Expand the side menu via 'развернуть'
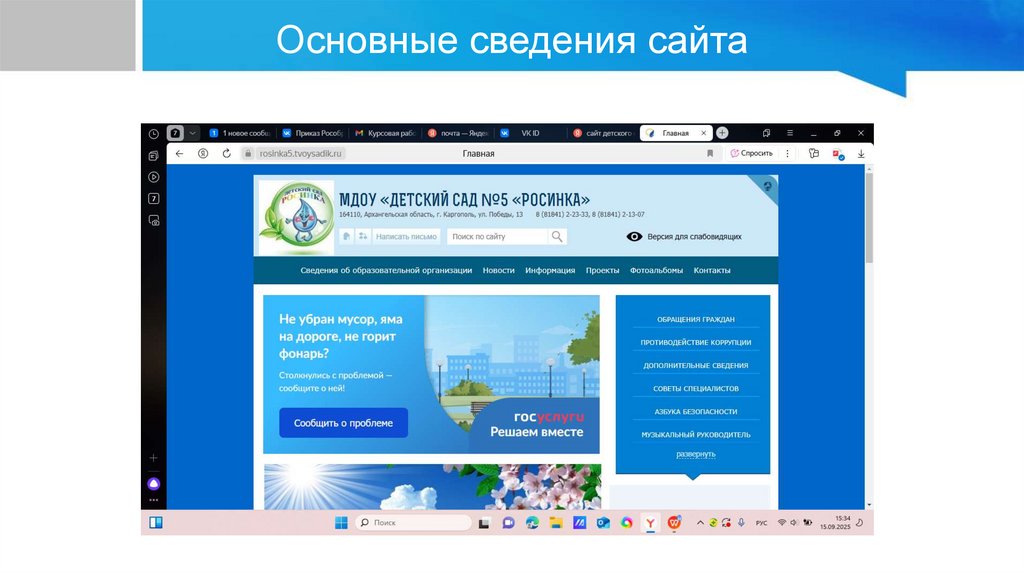This screenshot has height=574, width=1024. coord(696,454)
